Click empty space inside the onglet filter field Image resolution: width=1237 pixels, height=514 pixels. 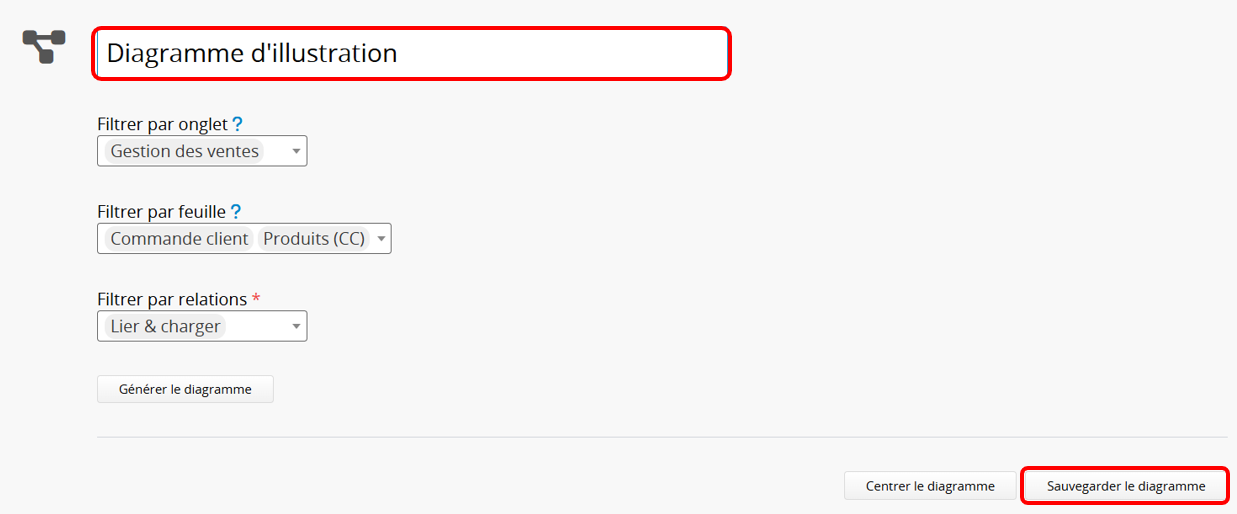click(x=276, y=152)
